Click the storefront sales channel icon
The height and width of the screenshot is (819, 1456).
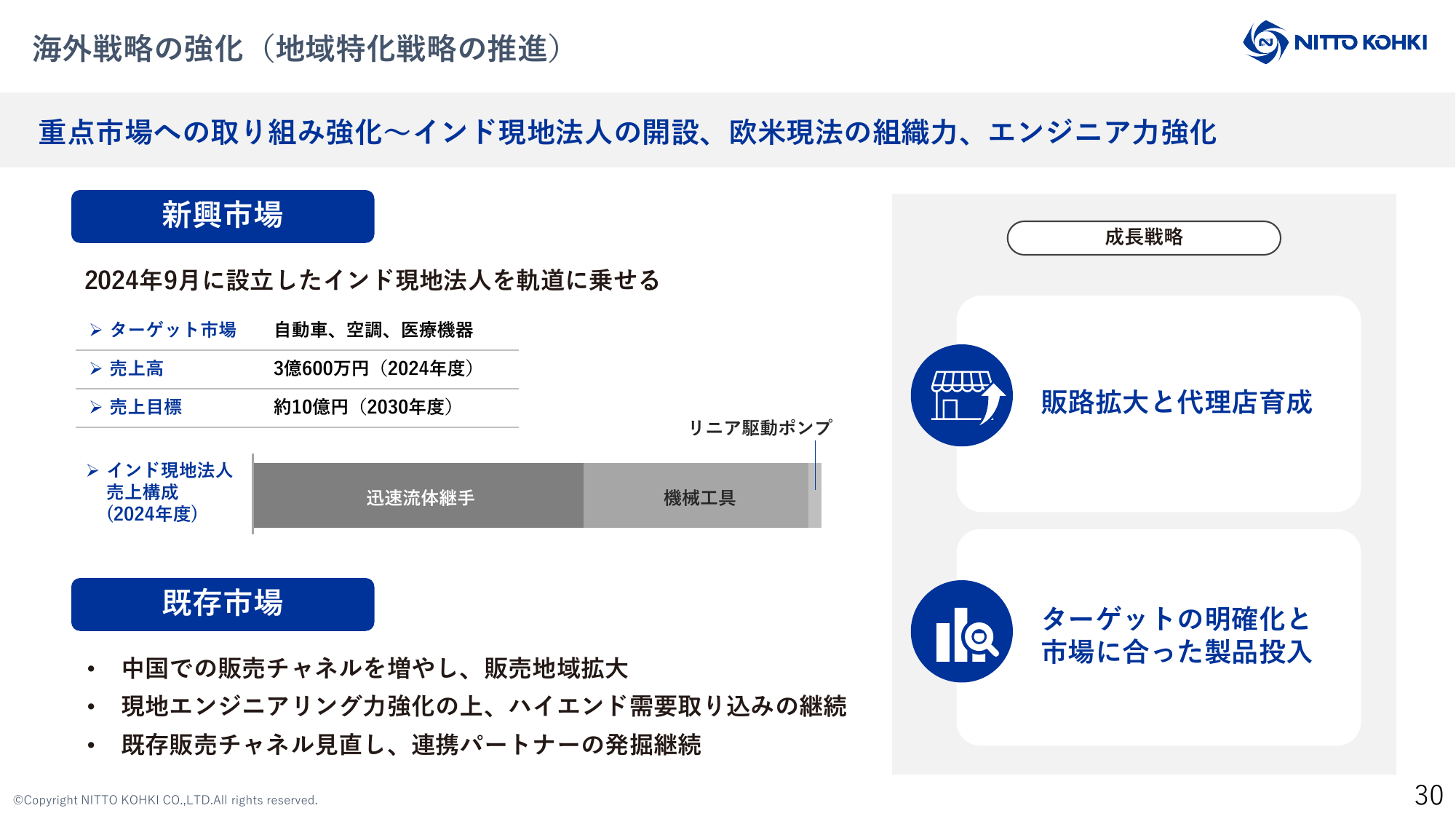click(x=961, y=395)
